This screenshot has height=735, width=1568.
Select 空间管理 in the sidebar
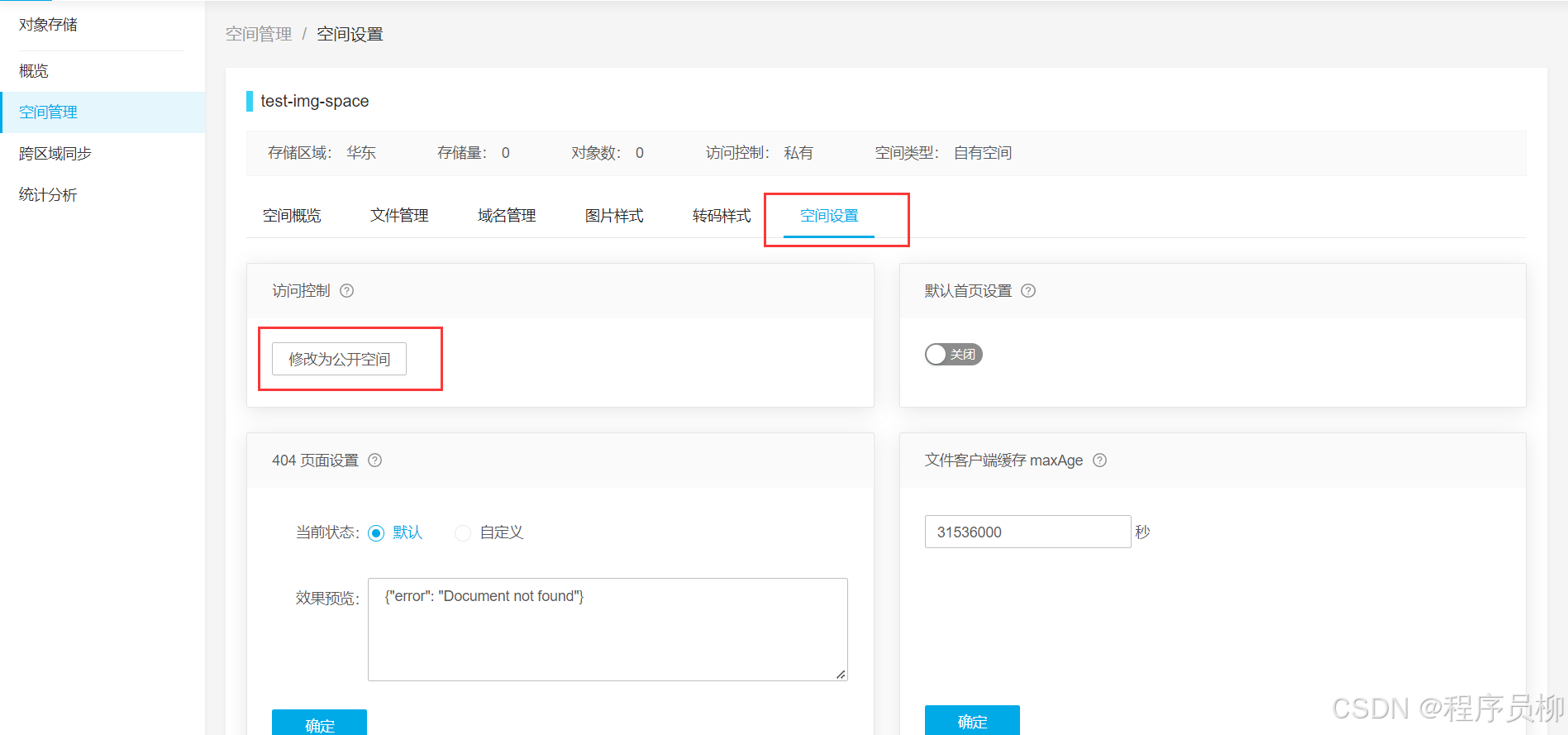point(102,112)
